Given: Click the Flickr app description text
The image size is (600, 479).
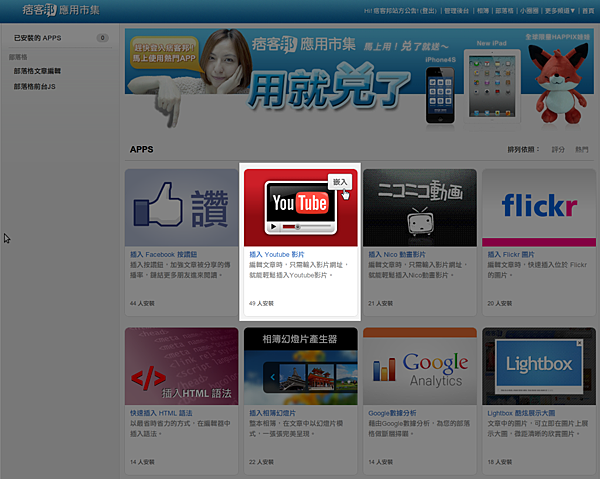Looking at the screenshot, I should click(537, 270).
